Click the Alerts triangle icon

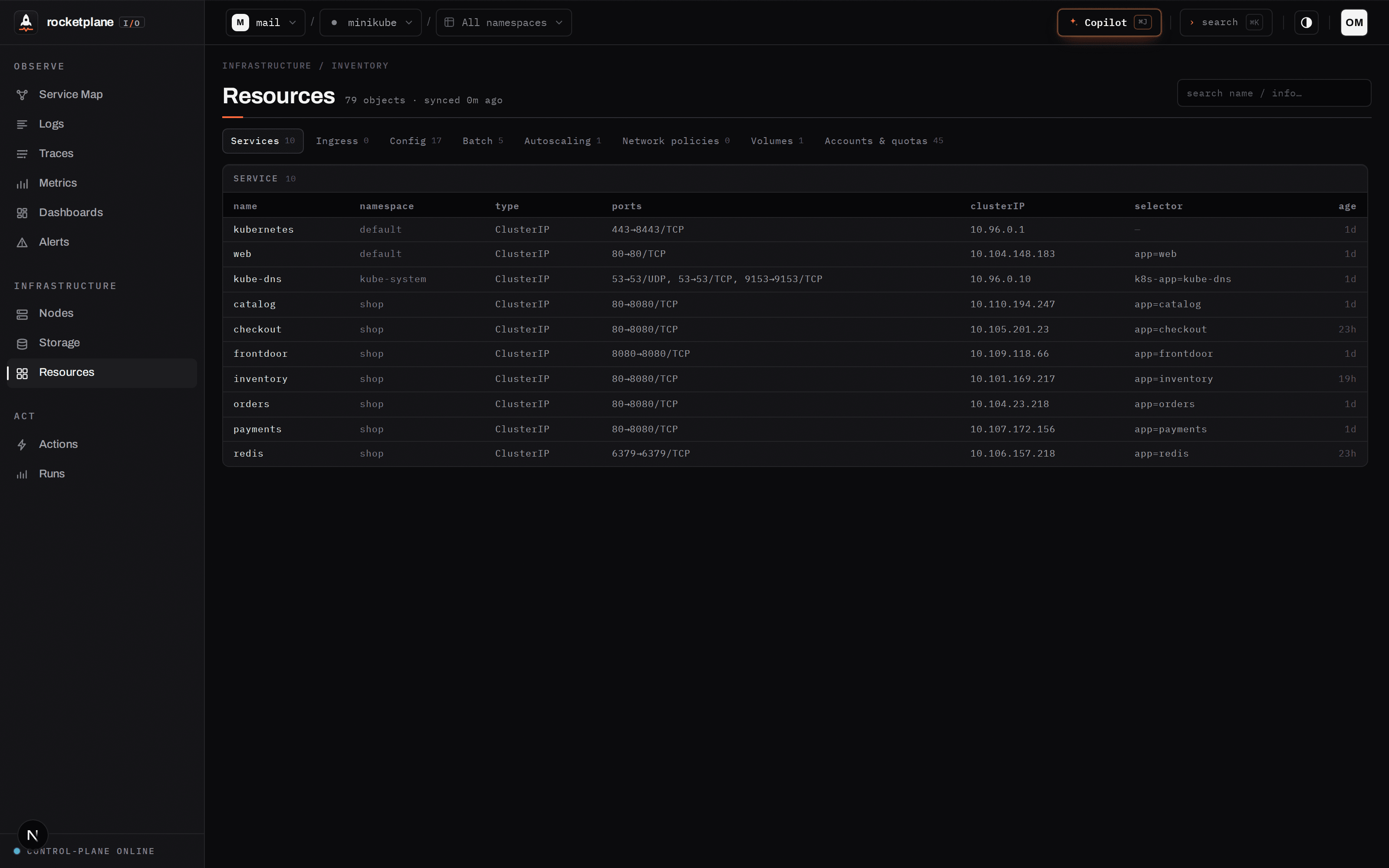pos(22,242)
